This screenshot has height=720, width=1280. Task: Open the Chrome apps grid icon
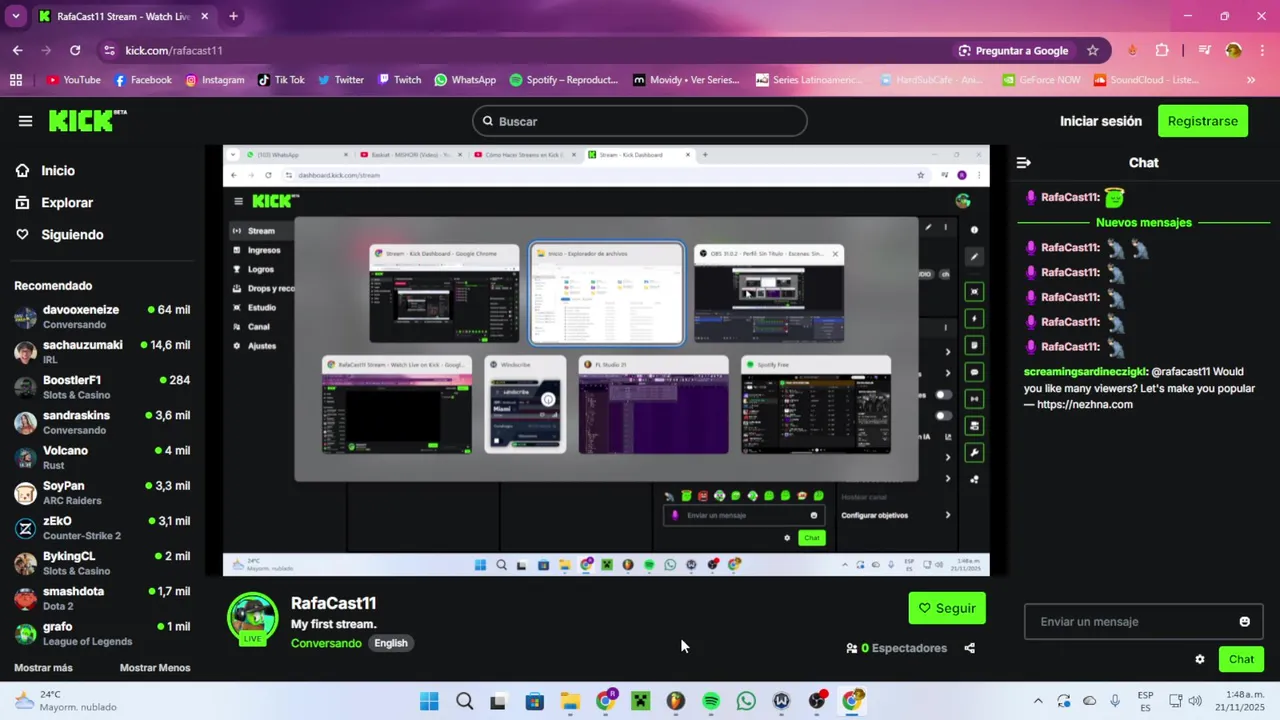[x=15, y=80]
